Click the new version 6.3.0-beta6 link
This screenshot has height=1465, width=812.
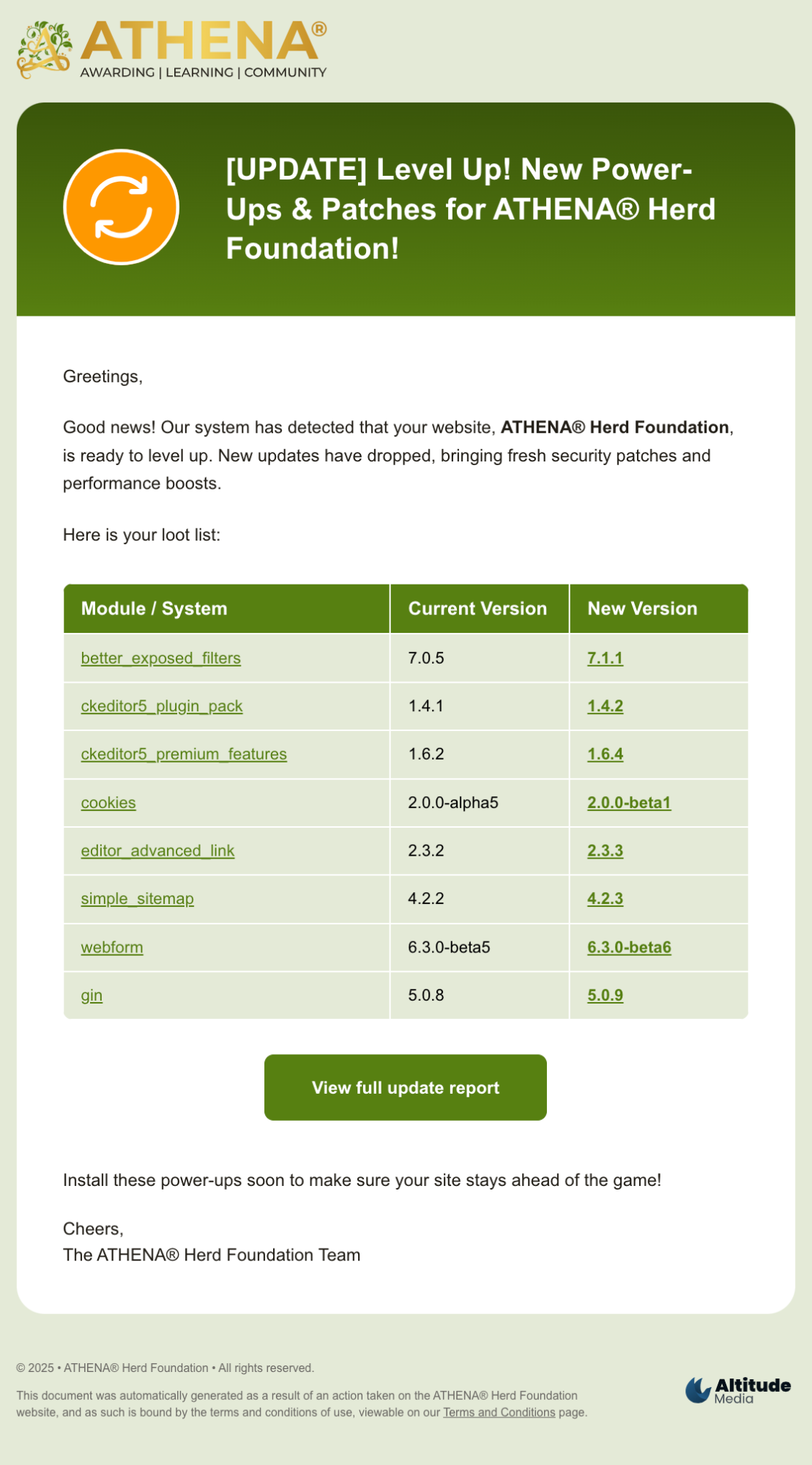[629, 947]
